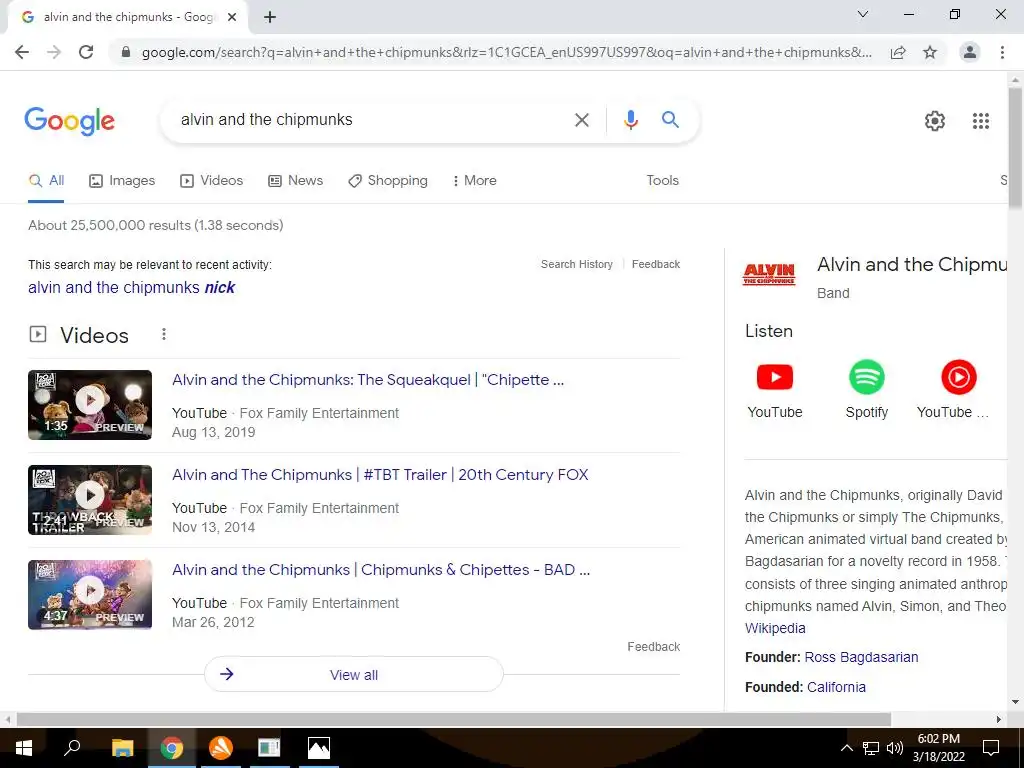The width and height of the screenshot is (1024, 768).
Task: Start voice search with microphone icon
Action: tap(630, 120)
